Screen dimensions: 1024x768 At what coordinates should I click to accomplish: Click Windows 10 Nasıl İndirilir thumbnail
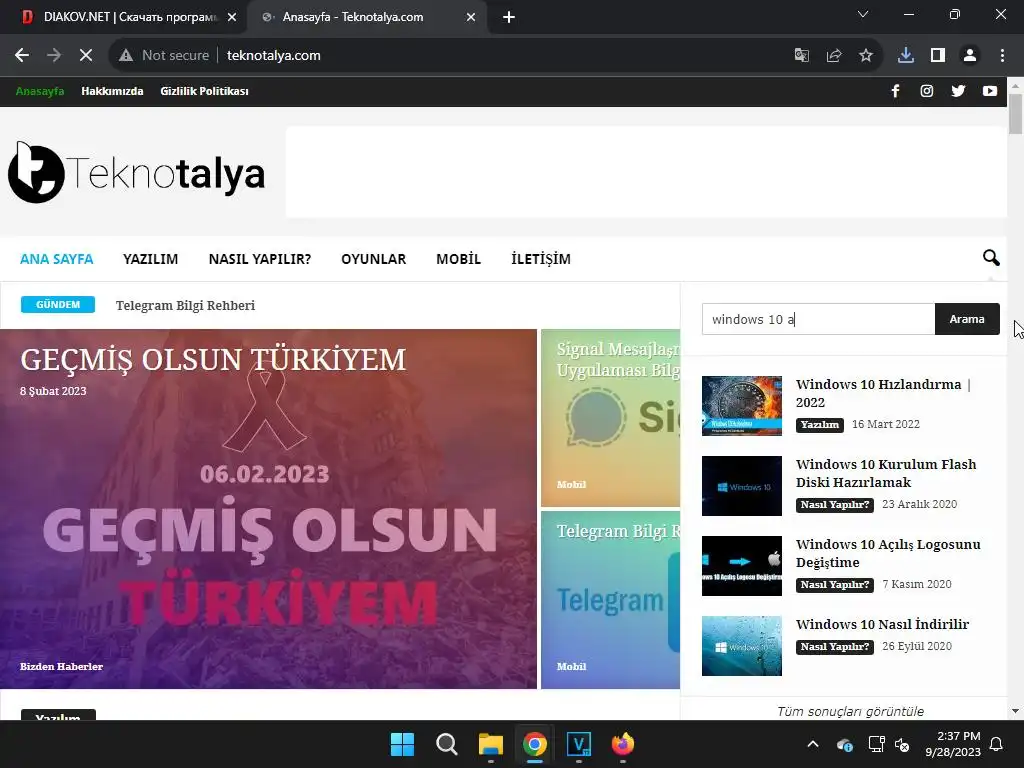[x=742, y=646]
